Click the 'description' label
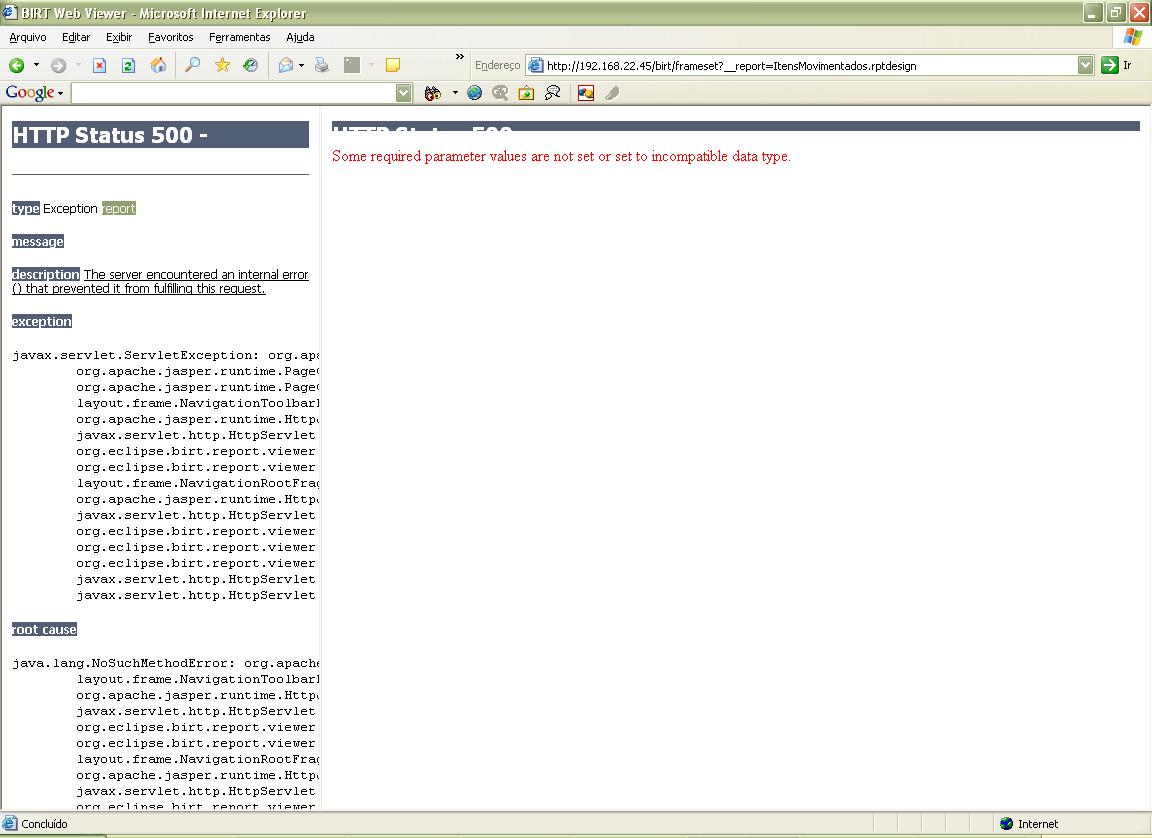Image resolution: width=1152 pixels, height=838 pixels. point(46,275)
